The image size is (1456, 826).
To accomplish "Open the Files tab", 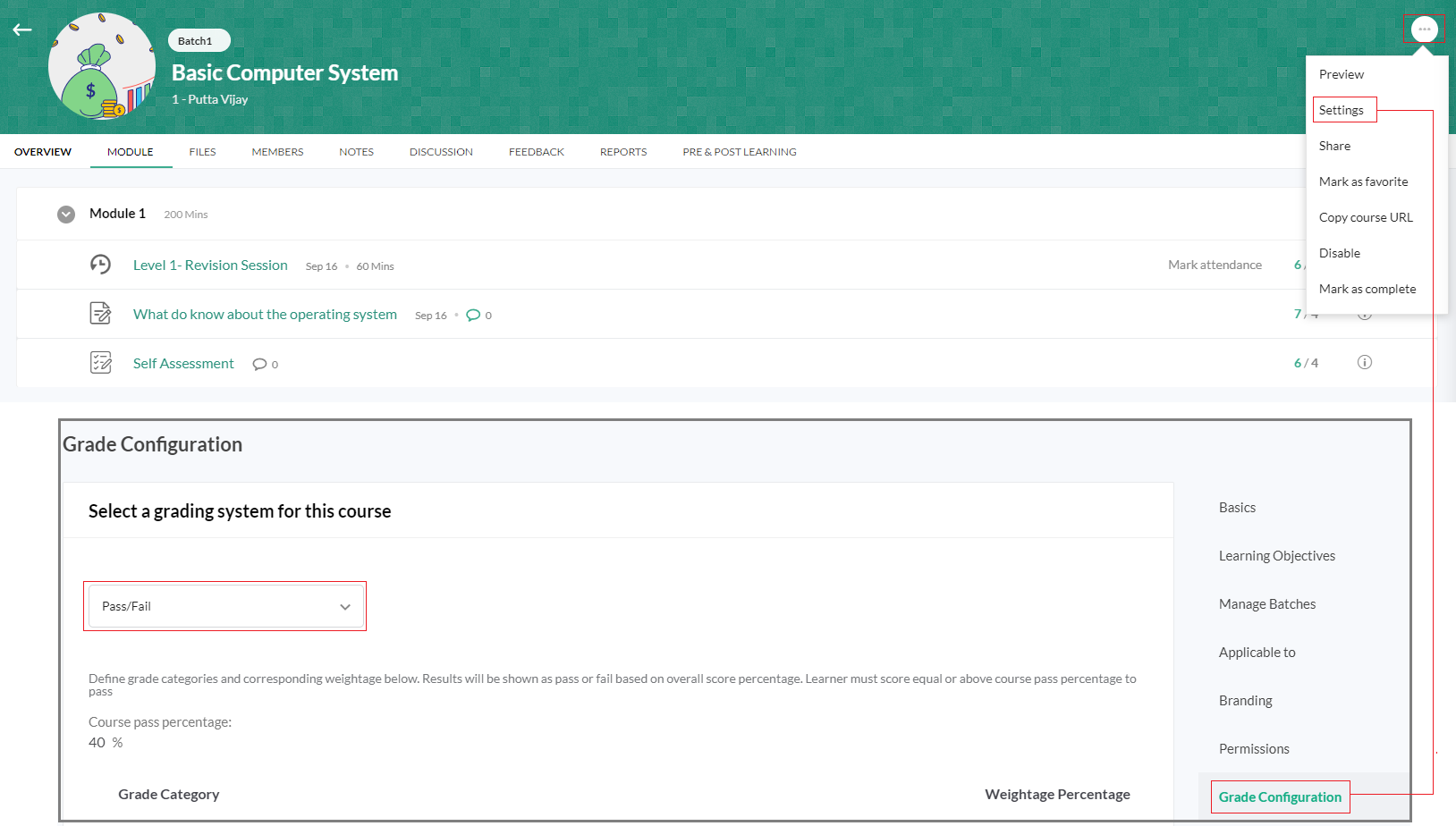I will pyautogui.click(x=202, y=152).
